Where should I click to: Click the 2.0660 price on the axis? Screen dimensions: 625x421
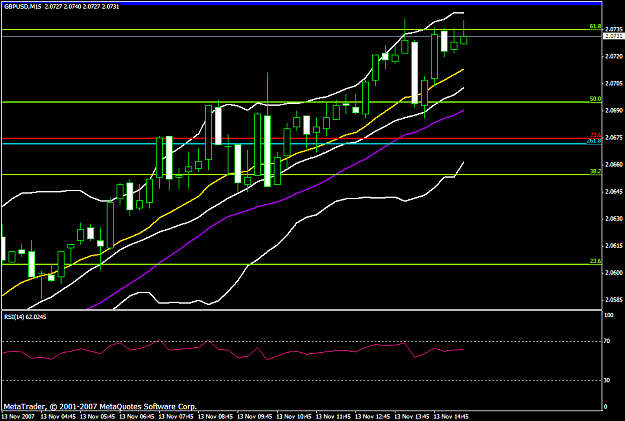614,165
